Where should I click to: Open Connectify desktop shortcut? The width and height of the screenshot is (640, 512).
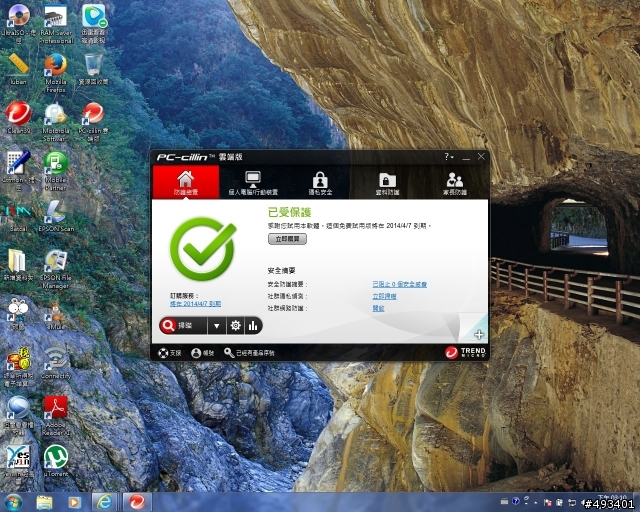pyautogui.click(x=56, y=363)
